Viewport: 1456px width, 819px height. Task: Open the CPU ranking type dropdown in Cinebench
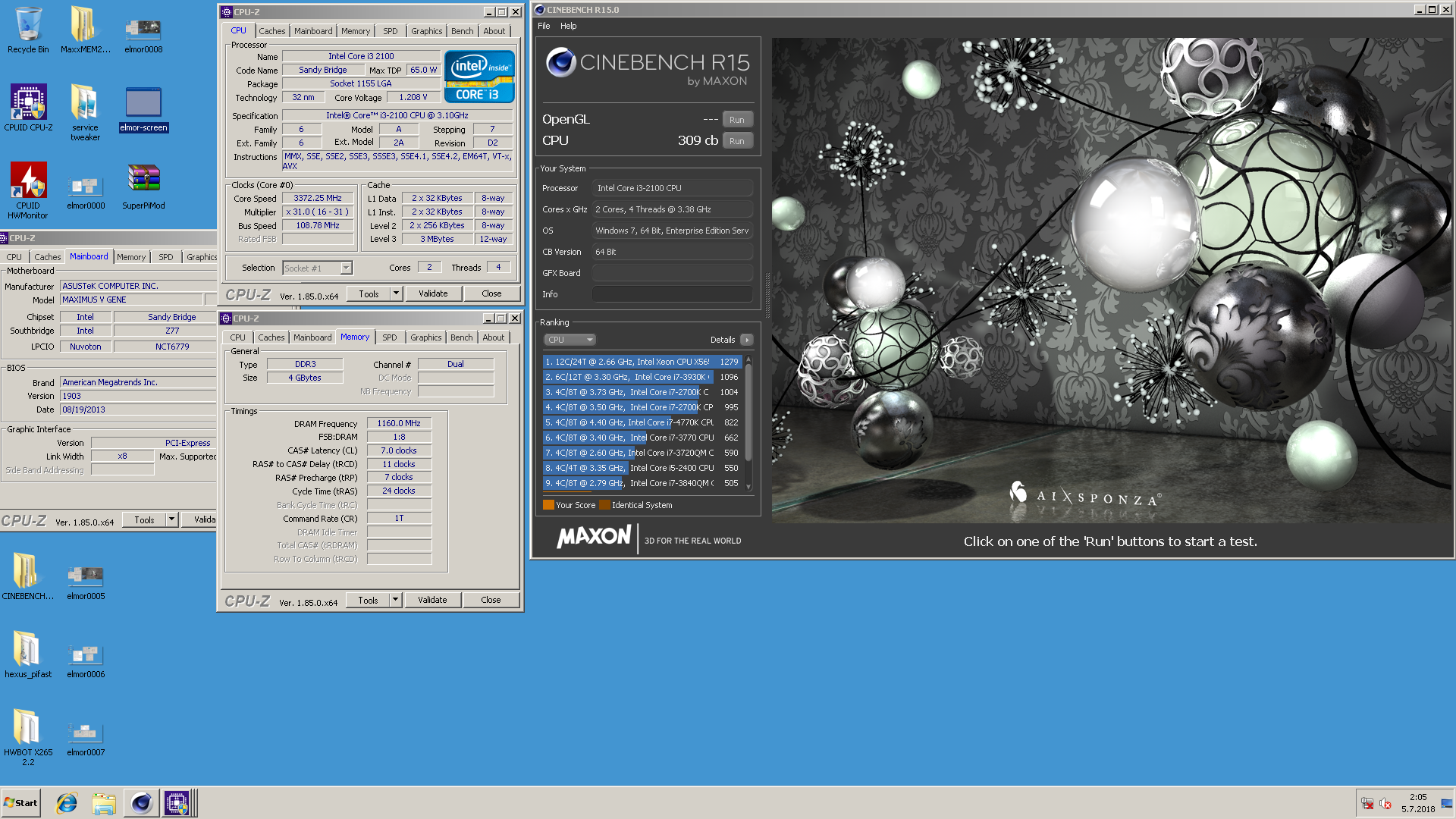pyautogui.click(x=570, y=340)
